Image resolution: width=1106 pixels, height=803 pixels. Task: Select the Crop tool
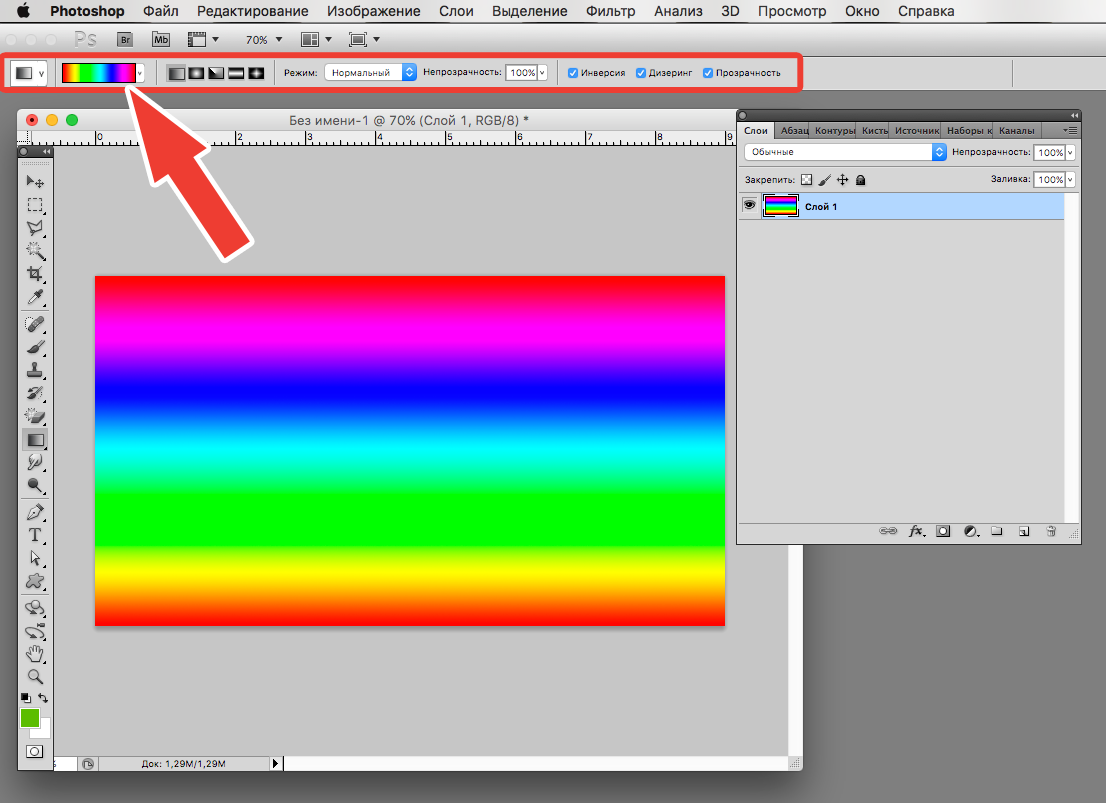[x=35, y=274]
